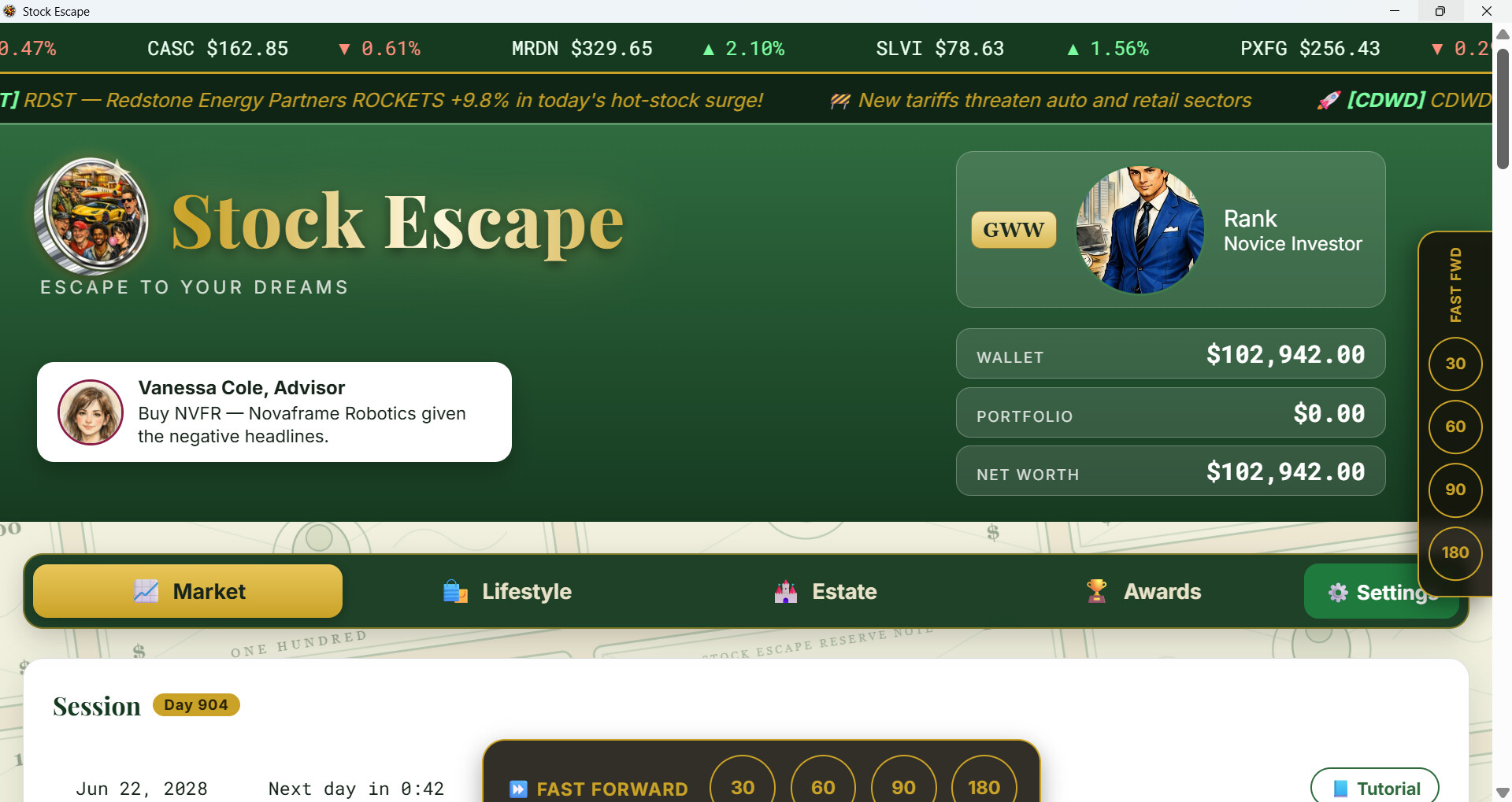This screenshot has height=802, width=1512.
Task: Click the New tariffs threaten headline
Action: 1055,101
